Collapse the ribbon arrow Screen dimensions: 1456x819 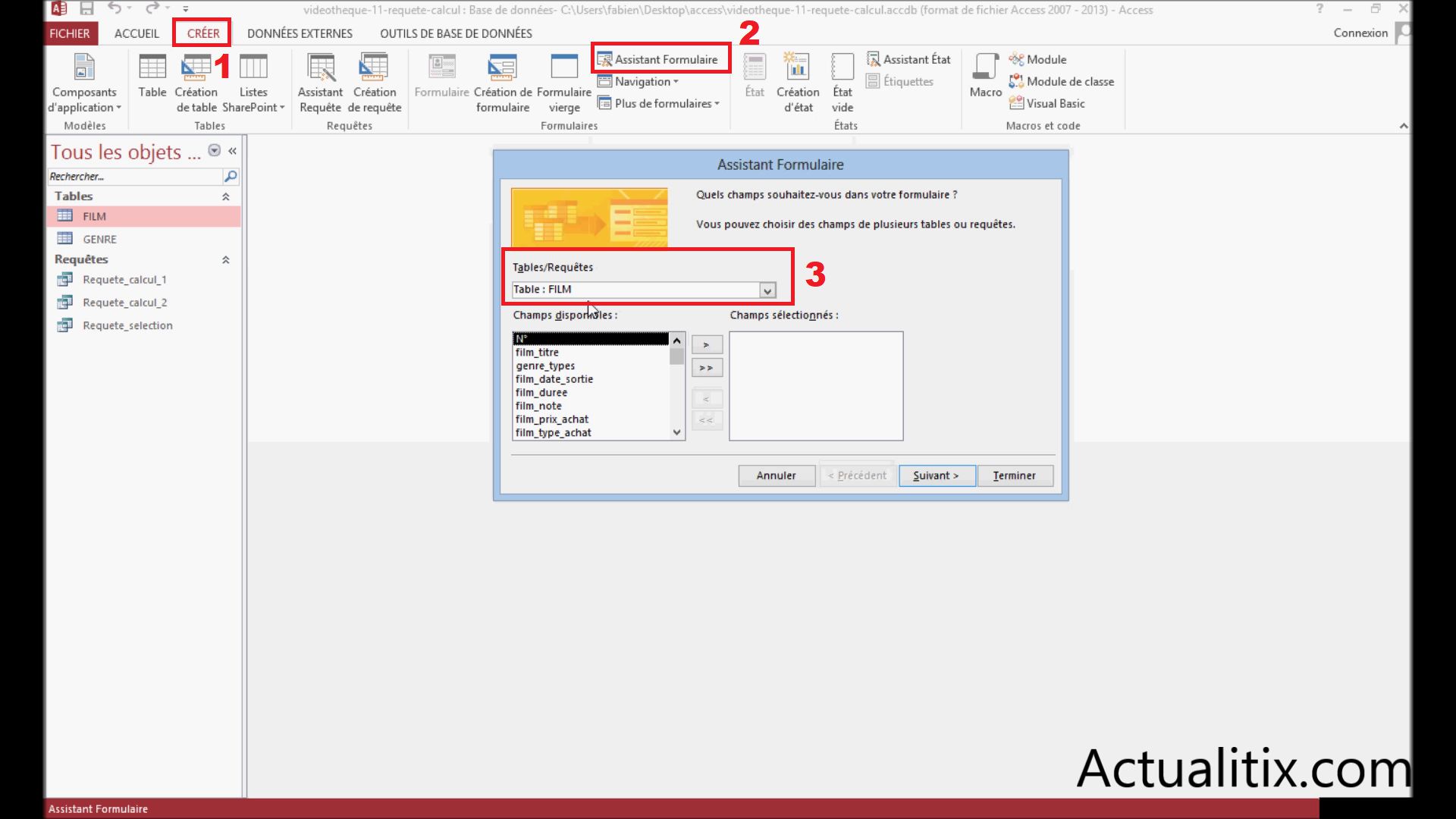click(1404, 126)
